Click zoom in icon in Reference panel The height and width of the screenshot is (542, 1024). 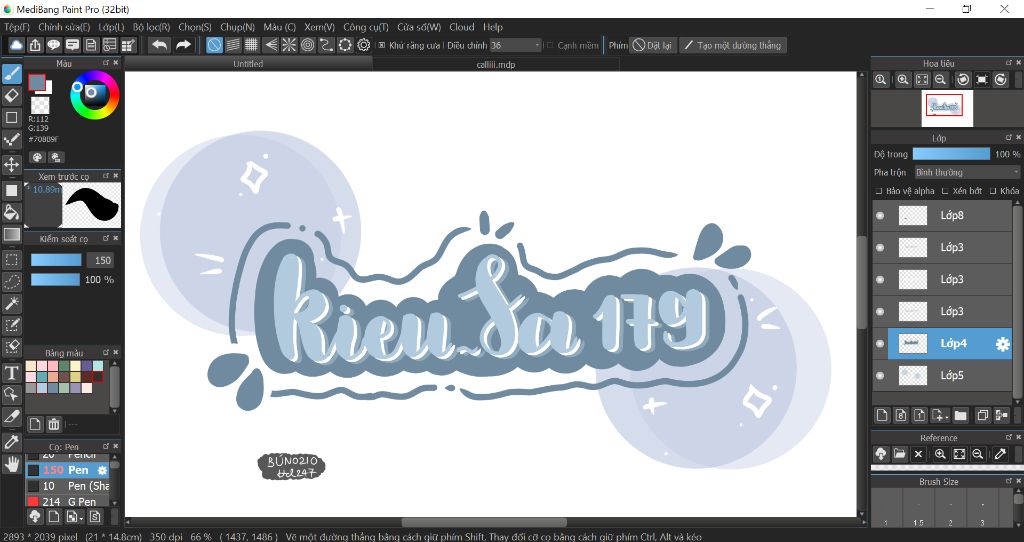click(940, 454)
